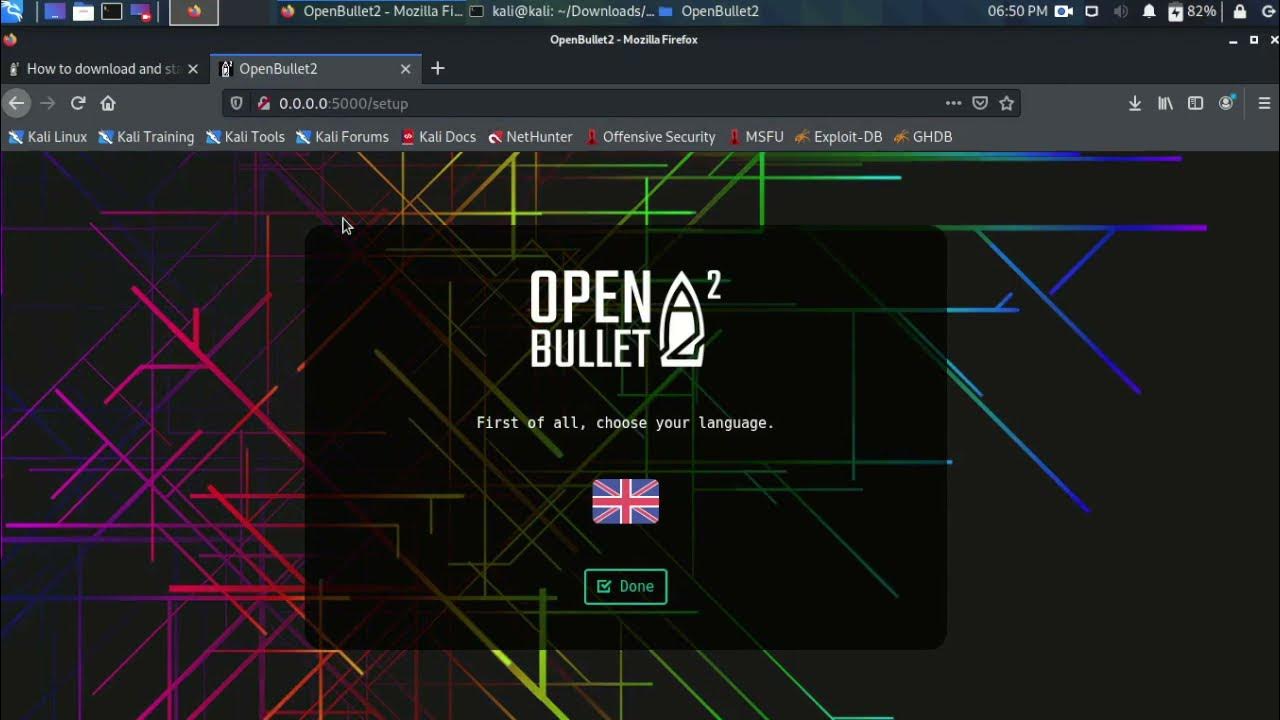Open the Firefox account icon

[x=1227, y=103]
